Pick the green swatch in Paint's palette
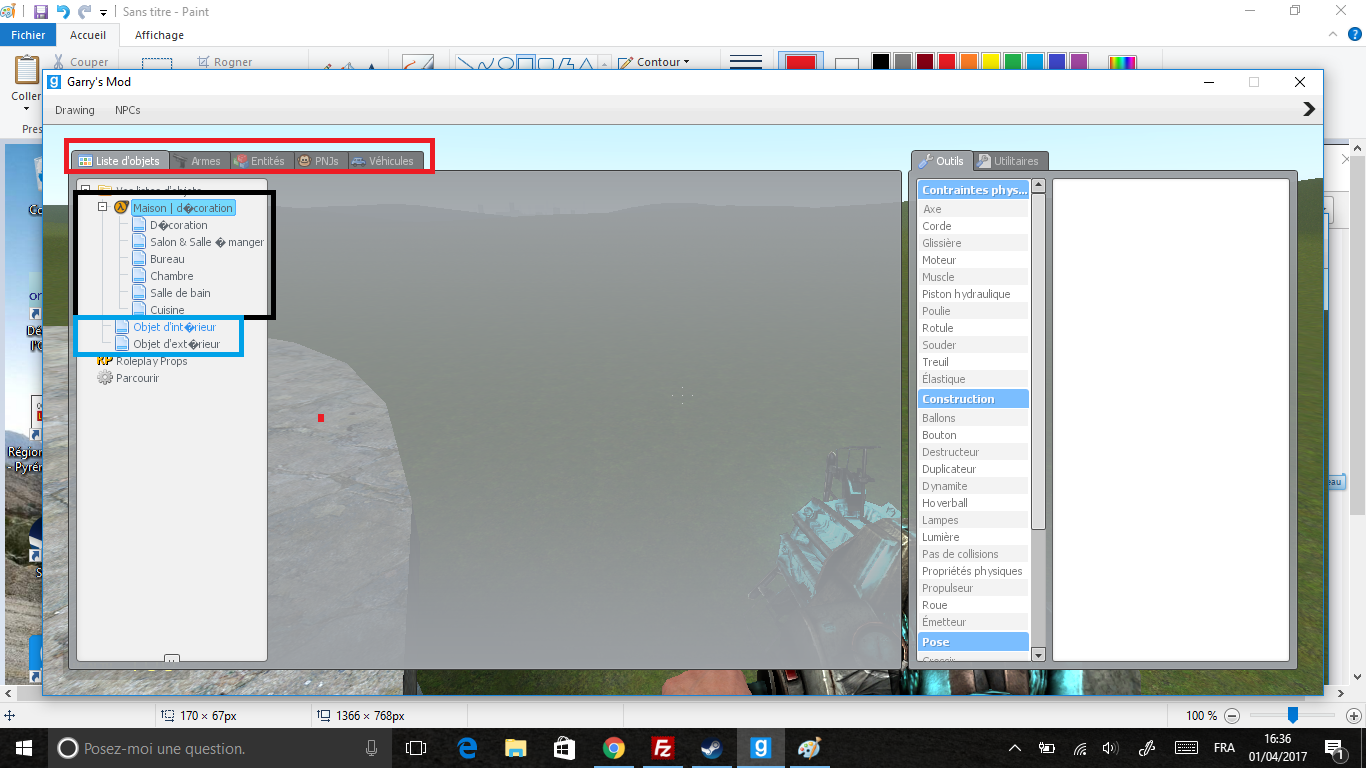Image resolution: width=1366 pixels, height=768 pixels. (1012, 62)
